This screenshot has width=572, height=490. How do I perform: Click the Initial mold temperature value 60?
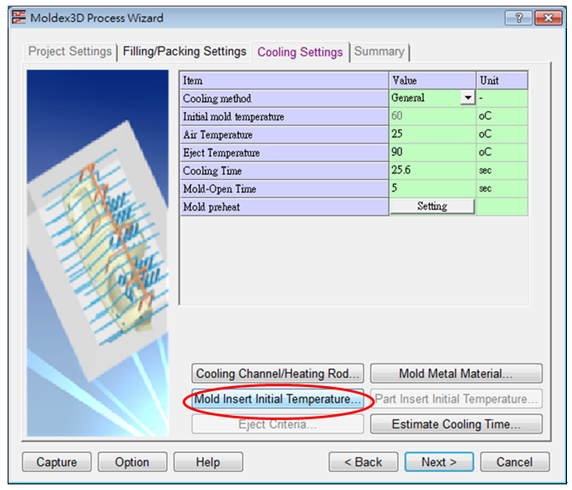pos(432,116)
